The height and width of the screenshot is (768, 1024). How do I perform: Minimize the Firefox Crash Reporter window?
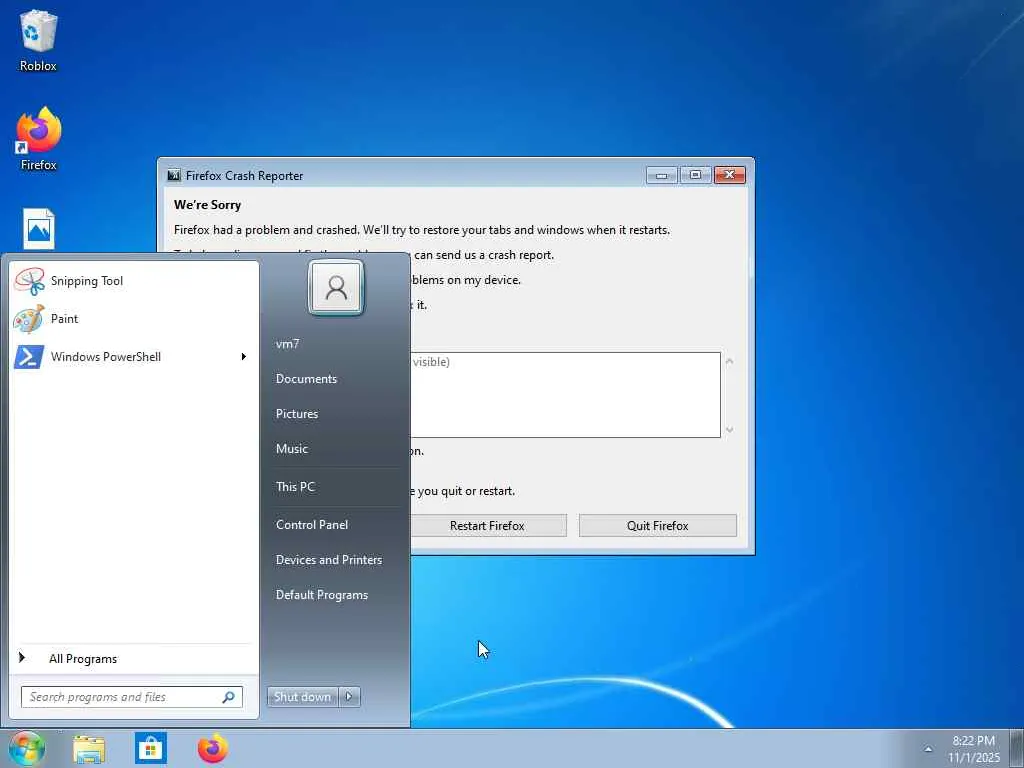pyautogui.click(x=662, y=175)
